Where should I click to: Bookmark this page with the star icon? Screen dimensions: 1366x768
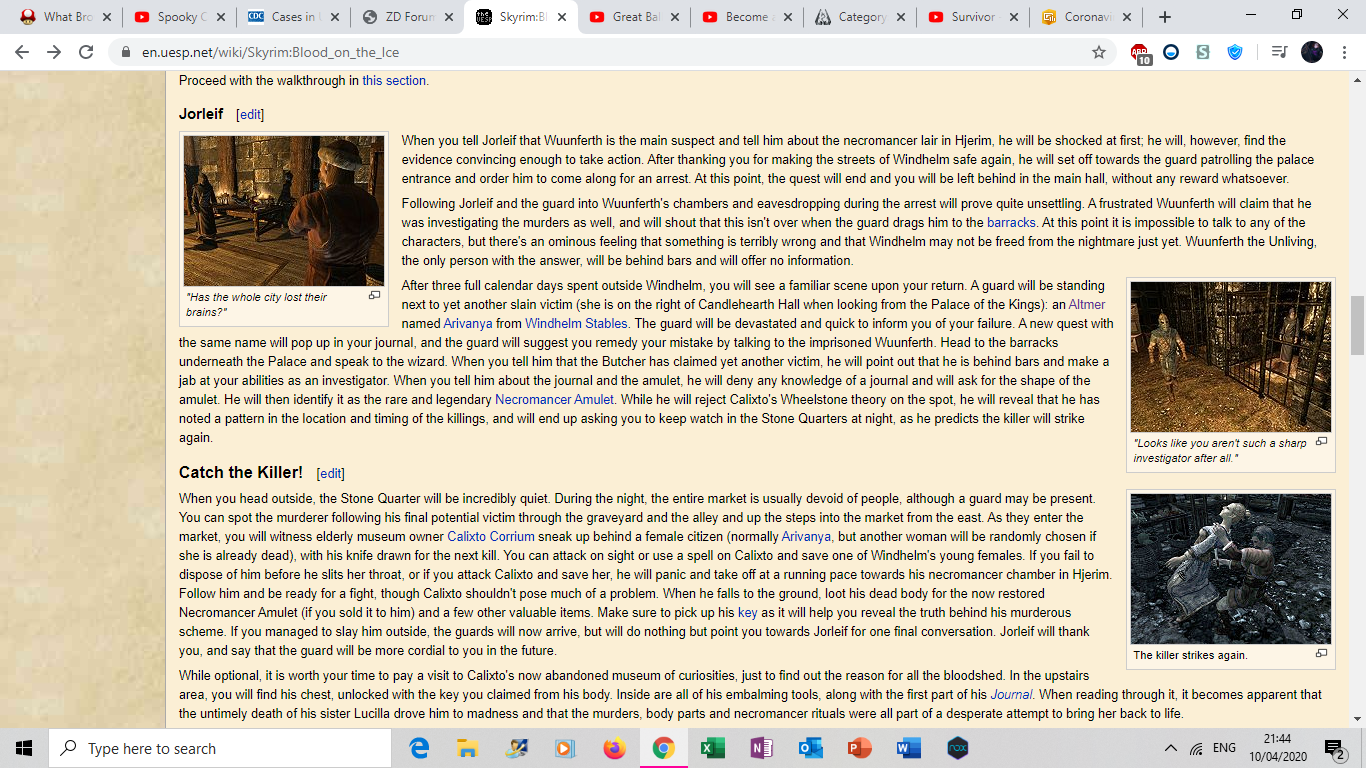coord(1099,52)
